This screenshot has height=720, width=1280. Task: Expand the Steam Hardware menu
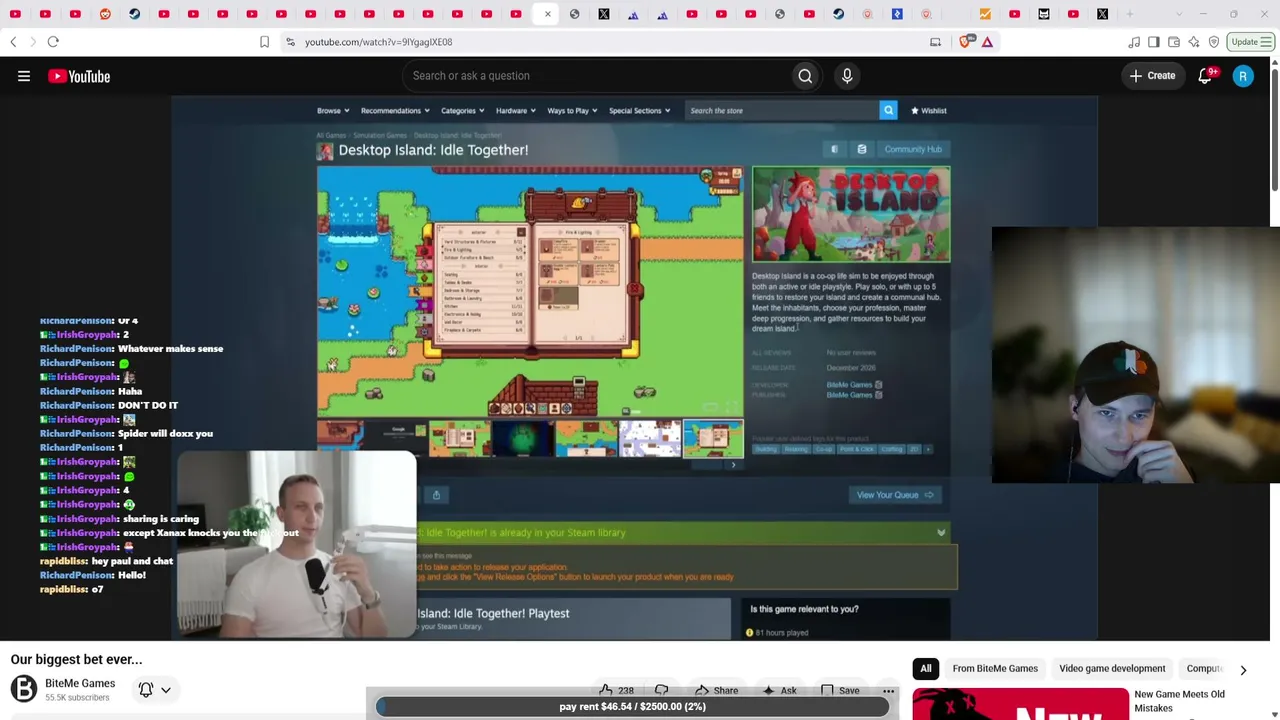515,111
